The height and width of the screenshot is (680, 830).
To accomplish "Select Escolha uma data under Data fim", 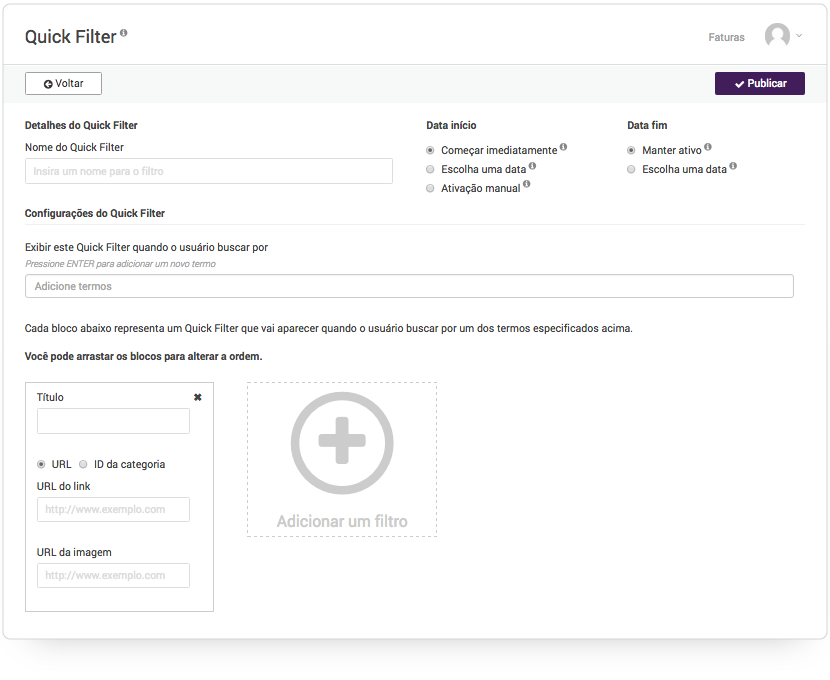I will tap(631, 169).
